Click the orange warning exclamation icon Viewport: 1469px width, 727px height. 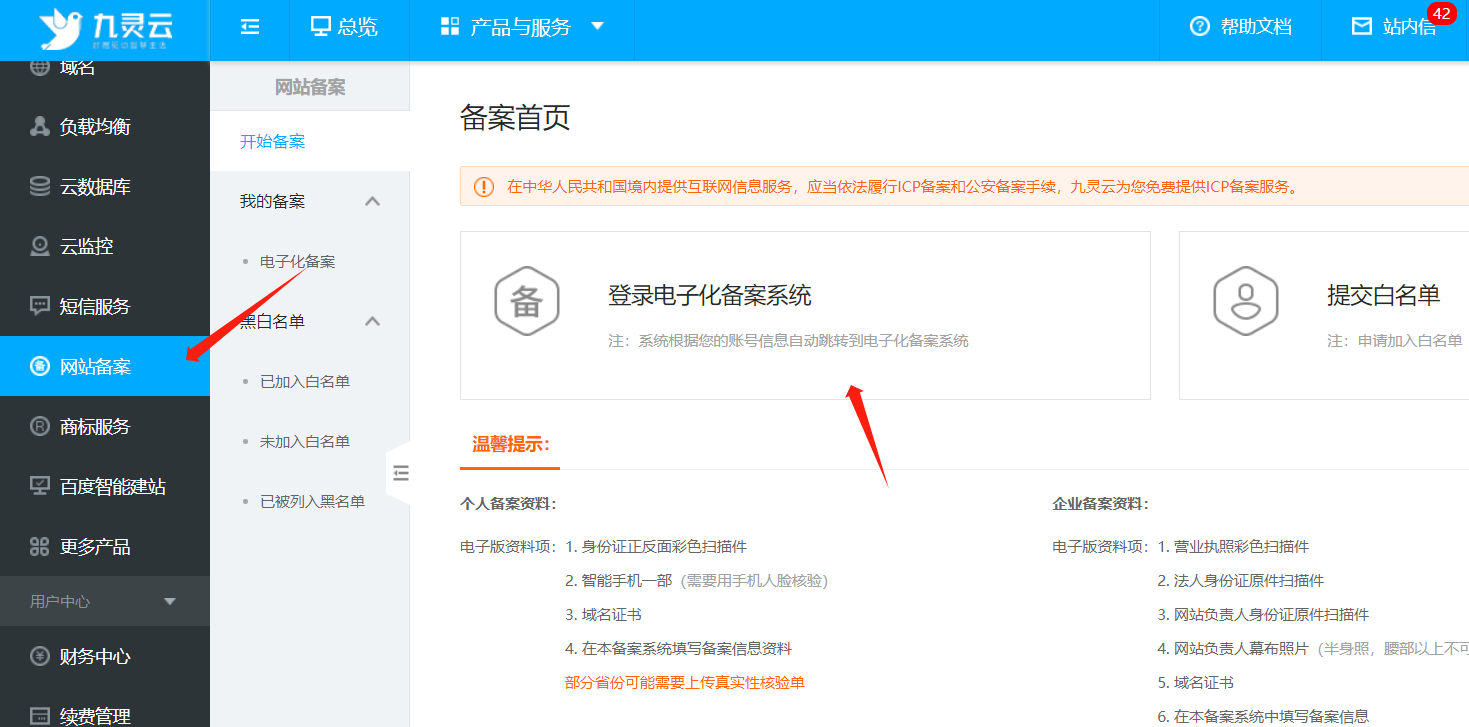[x=484, y=187]
